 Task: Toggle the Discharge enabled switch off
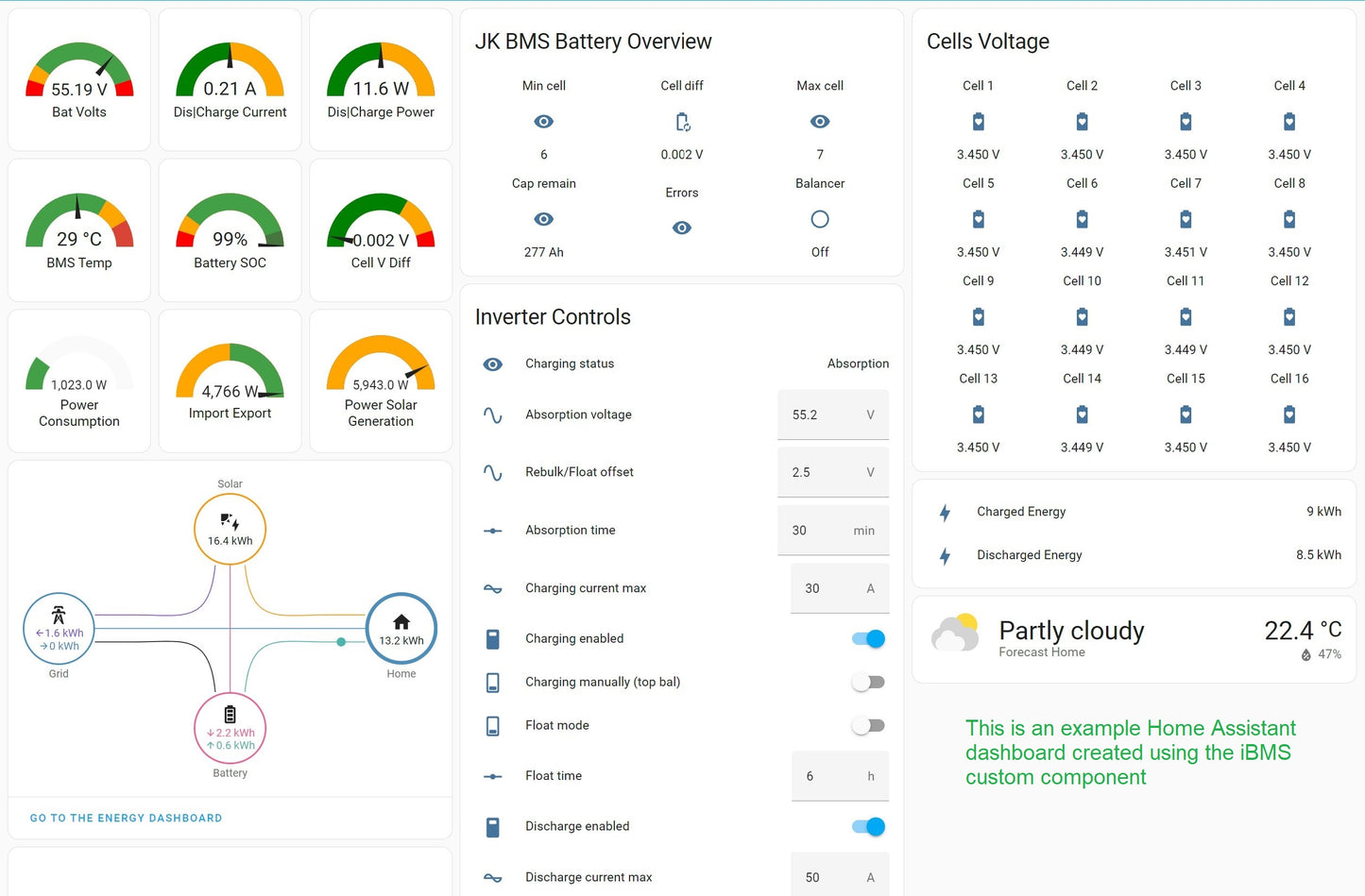[868, 827]
